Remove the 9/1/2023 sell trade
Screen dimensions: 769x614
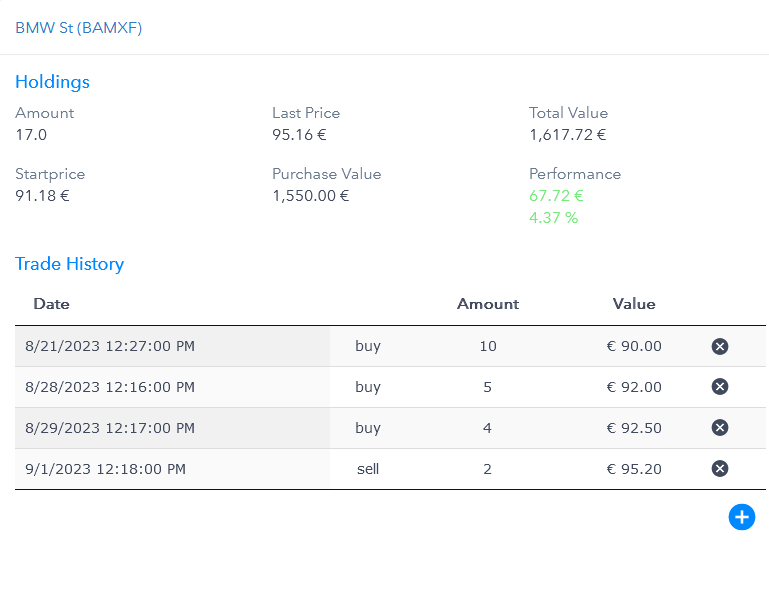pyautogui.click(x=719, y=469)
